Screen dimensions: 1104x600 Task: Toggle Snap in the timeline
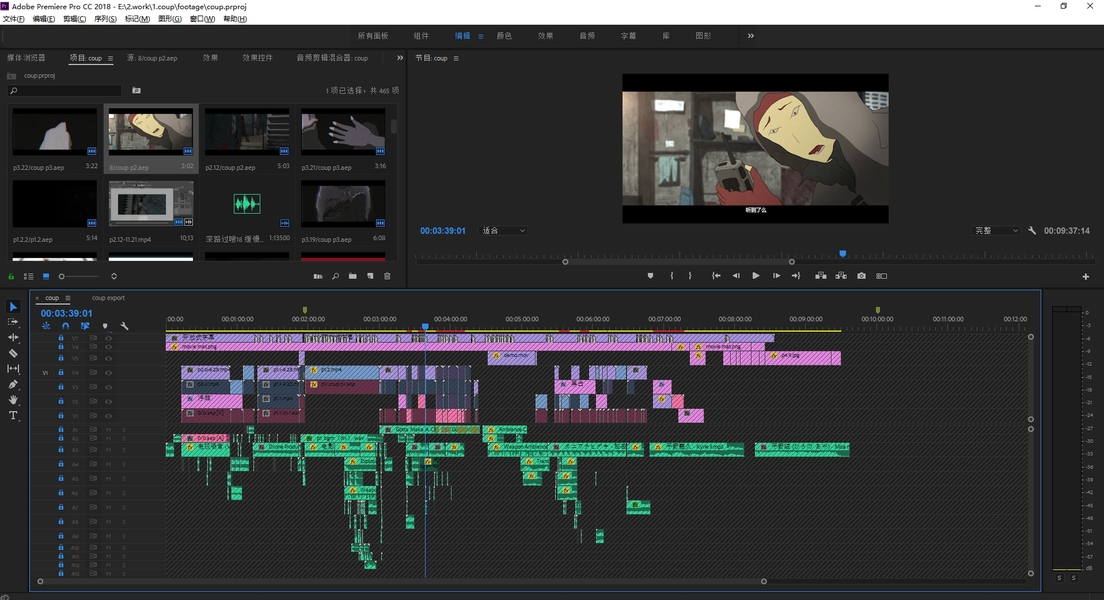(65, 326)
